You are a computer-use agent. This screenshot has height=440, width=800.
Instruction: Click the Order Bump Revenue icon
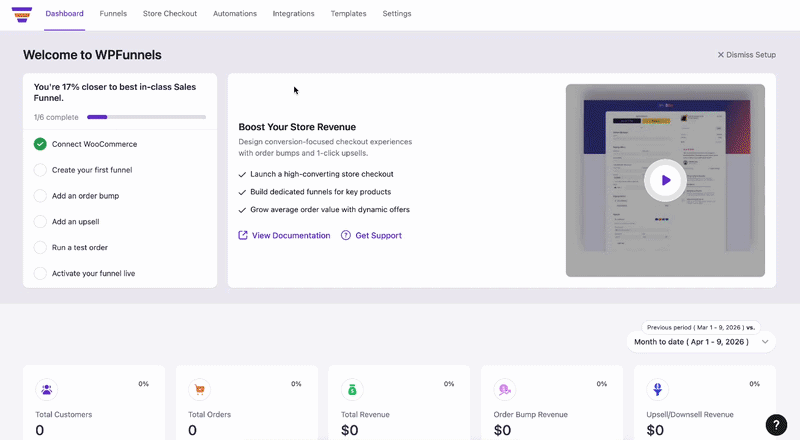505,390
